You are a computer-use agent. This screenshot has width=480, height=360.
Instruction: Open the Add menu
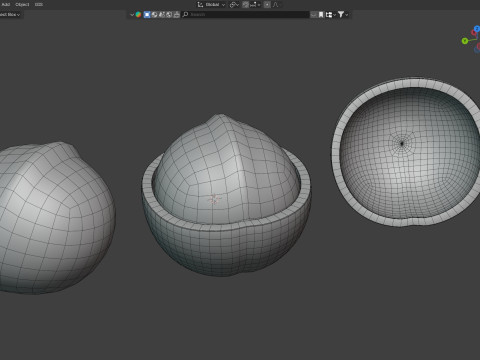click(6, 5)
